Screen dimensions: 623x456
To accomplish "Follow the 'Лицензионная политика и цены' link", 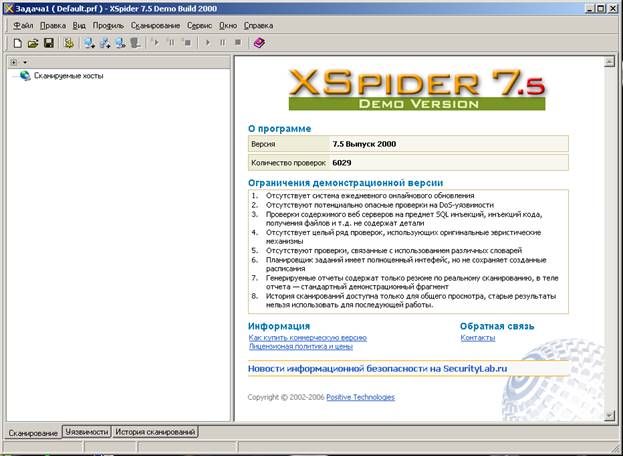I will [x=301, y=346].
